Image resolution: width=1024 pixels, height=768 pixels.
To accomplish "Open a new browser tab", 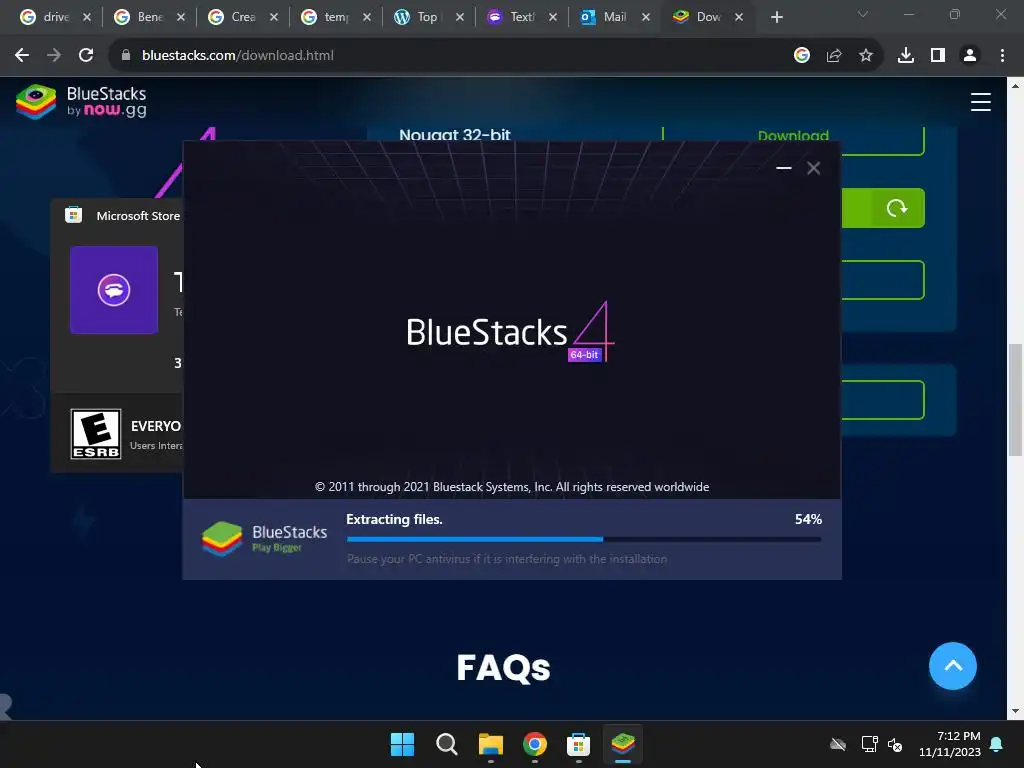I will tap(776, 18).
